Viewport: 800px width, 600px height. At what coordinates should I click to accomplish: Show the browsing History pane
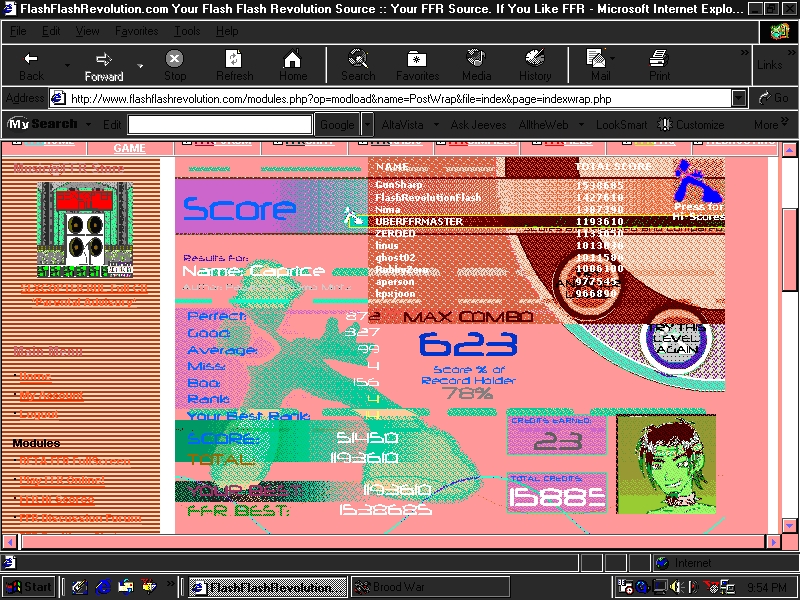click(x=535, y=66)
